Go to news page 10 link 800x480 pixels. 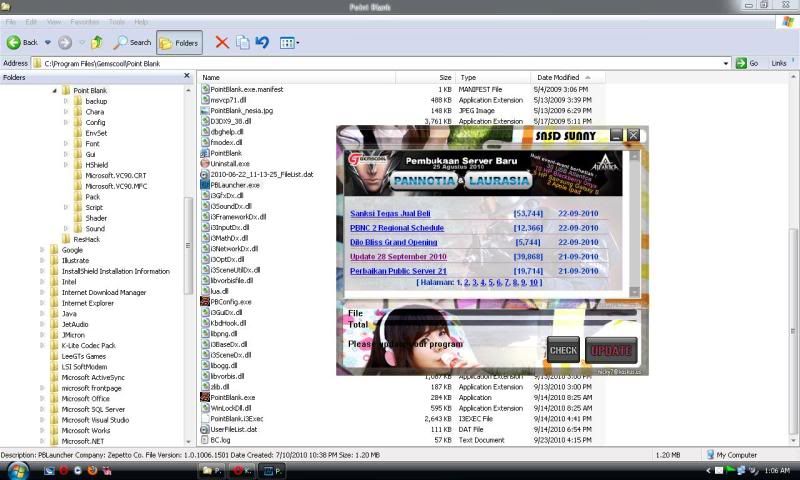(x=534, y=282)
